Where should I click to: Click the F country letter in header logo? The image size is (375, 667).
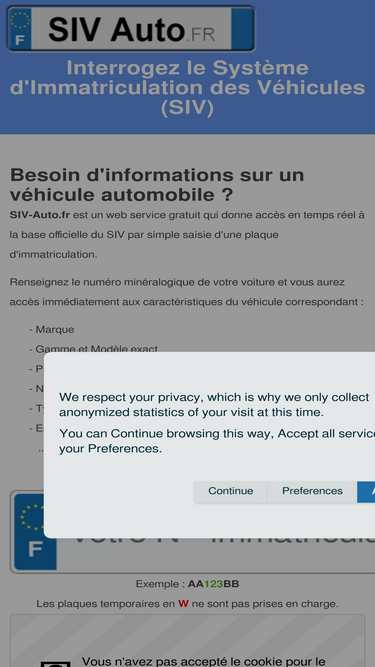point(20,40)
